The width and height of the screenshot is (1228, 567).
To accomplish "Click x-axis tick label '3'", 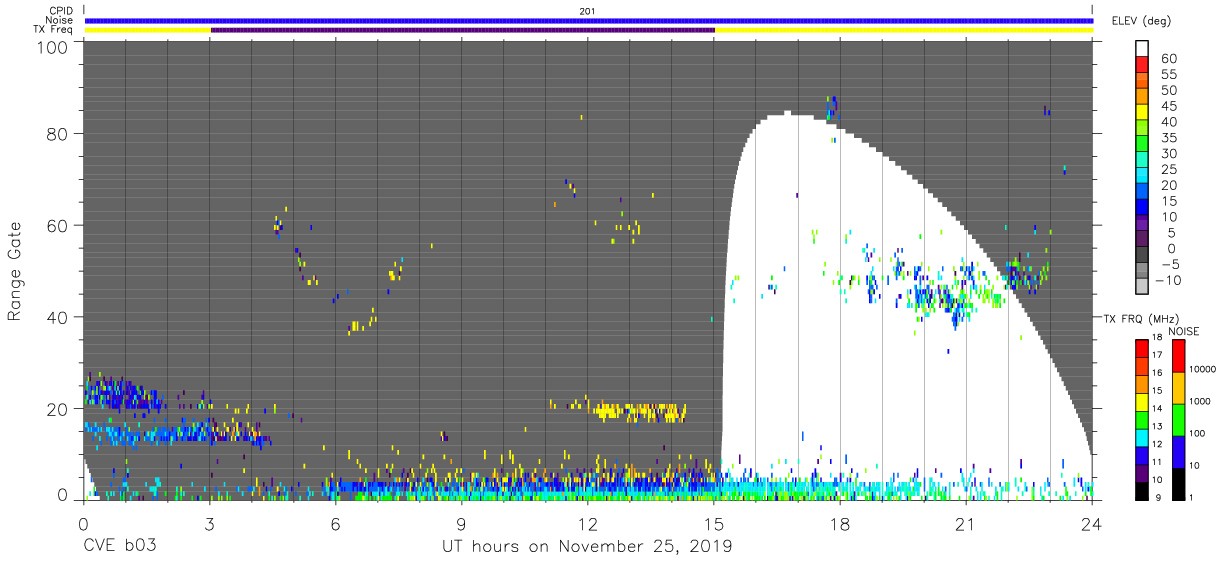I will coord(209,526).
